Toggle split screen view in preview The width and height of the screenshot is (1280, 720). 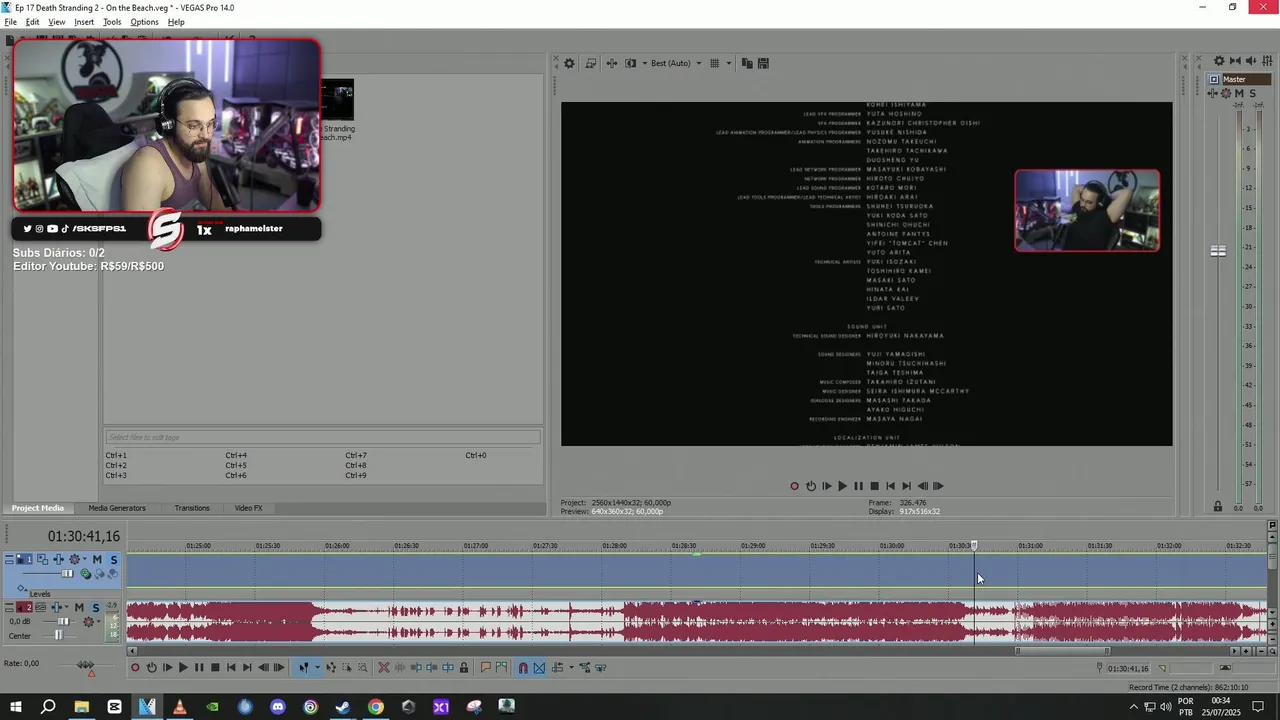pos(630,63)
